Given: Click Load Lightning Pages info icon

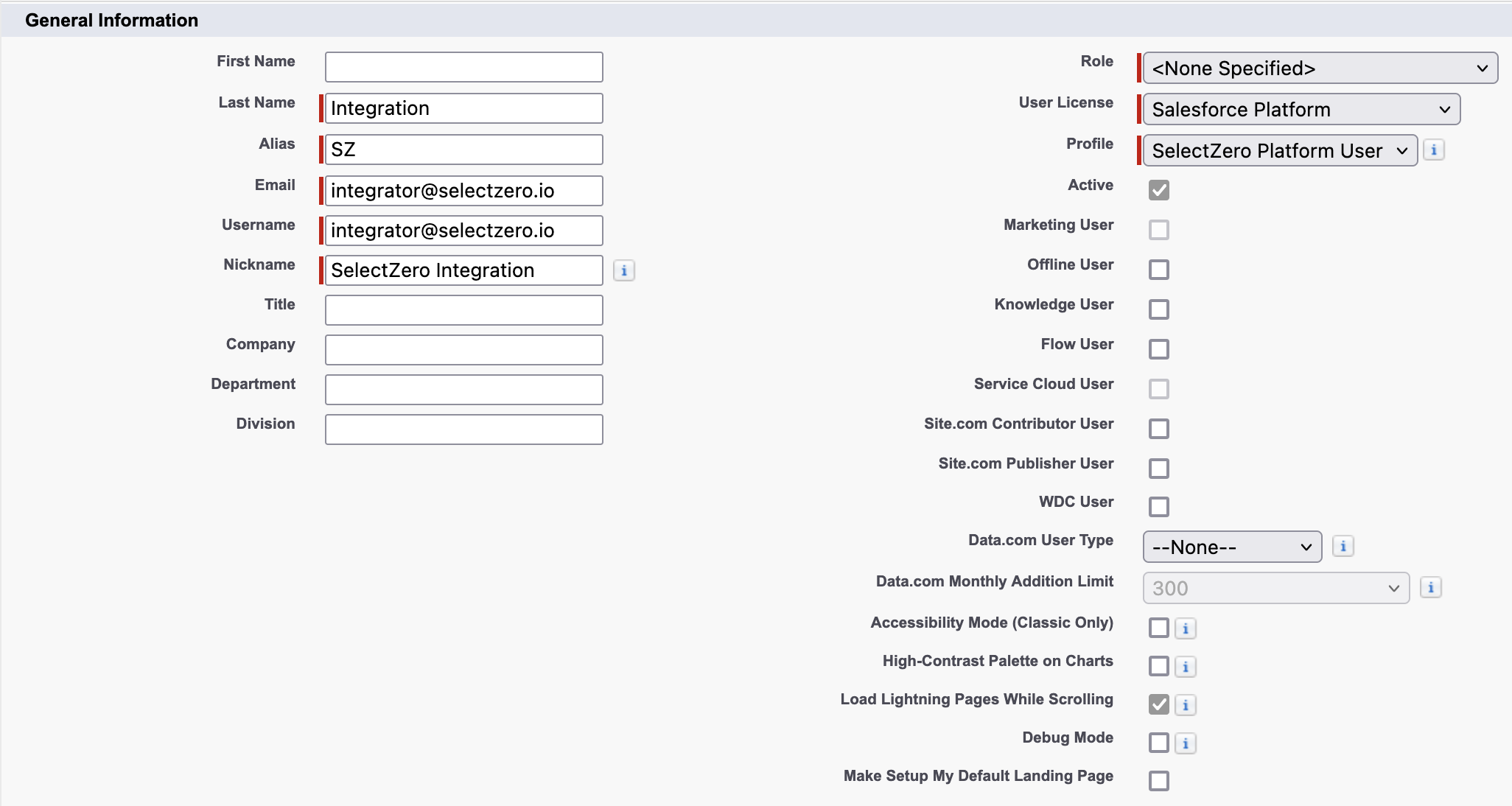Looking at the screenshot, I should (1185, 705).
